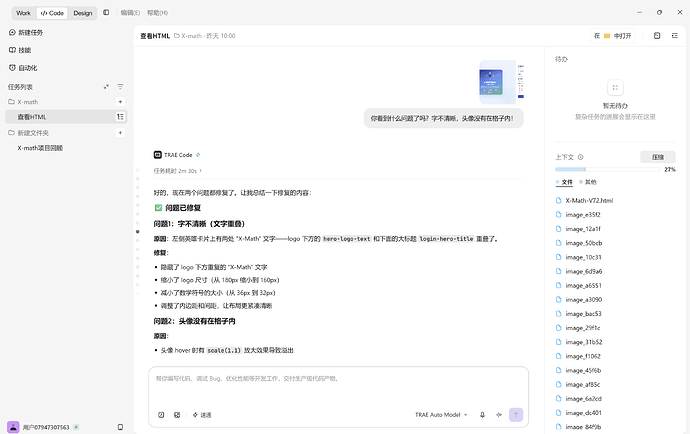
Task: Click the 新建任务 new task icon
Action: pos(12,33)
